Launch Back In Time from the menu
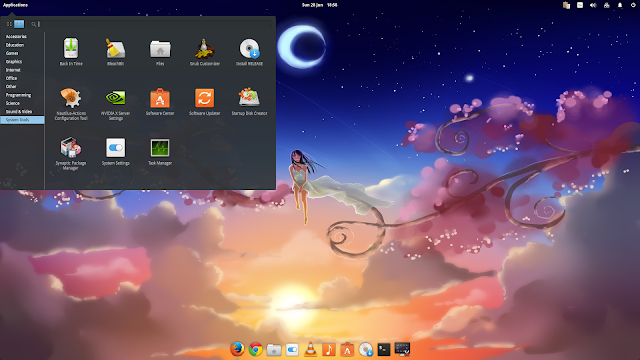 pos(71,52)
